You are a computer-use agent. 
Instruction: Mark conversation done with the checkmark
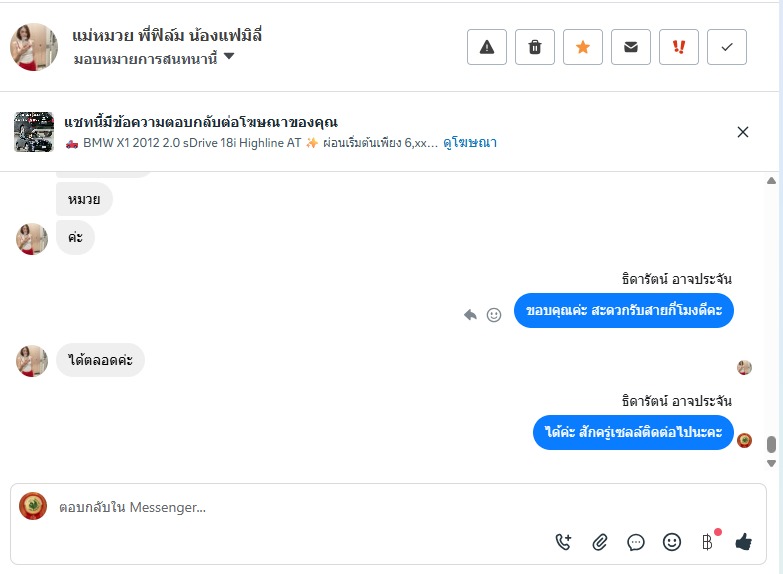pyautogui.click(x=727, y=47)
